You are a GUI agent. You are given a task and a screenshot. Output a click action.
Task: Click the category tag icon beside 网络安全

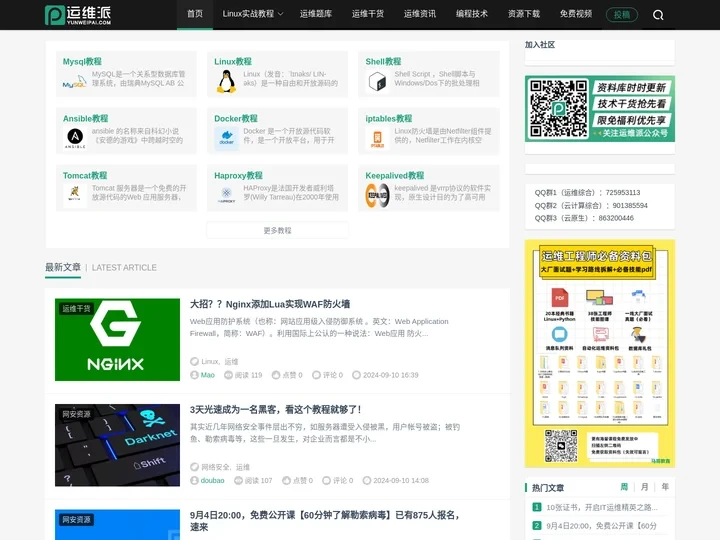point(194,467)
